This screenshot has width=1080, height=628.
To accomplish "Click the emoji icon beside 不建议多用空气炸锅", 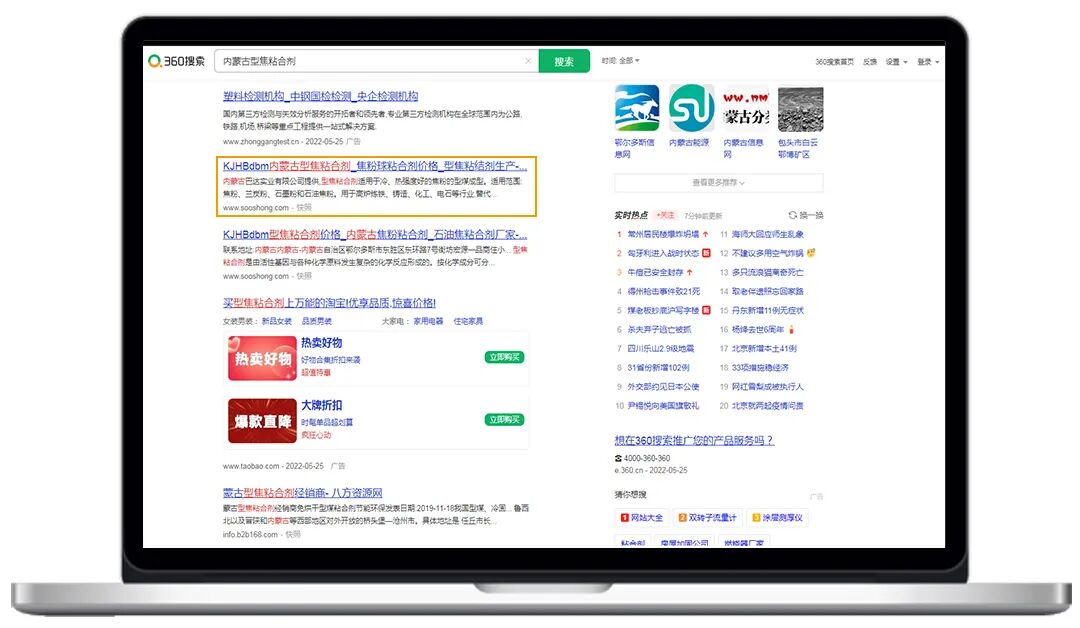I will click(x=811, y=253).
